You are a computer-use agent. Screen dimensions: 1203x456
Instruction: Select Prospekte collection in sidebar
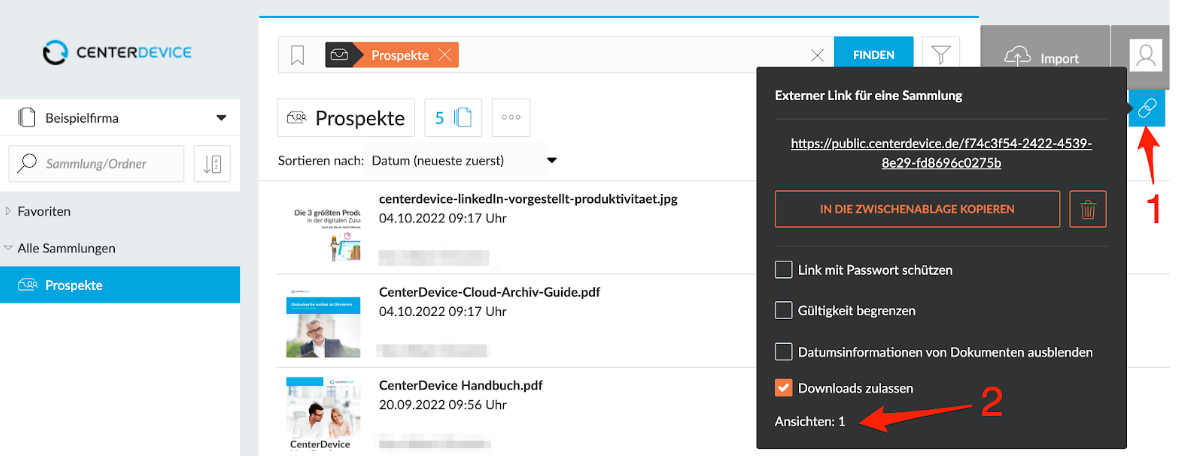click(x=120, y=285)
